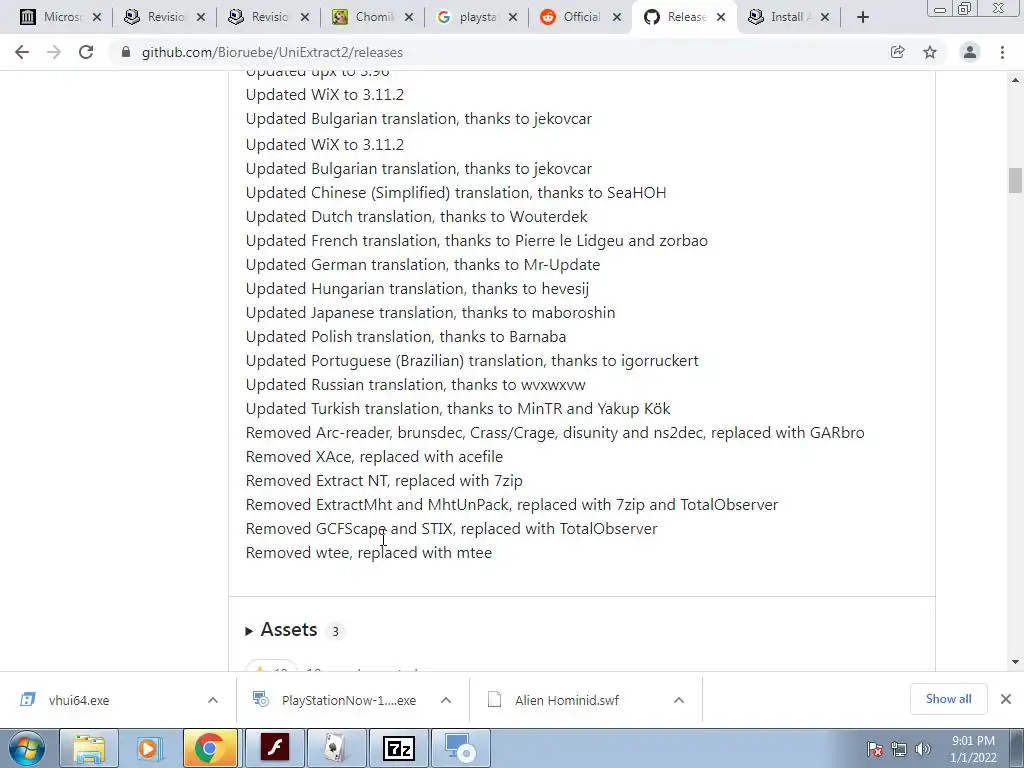Screen dimensions: 1024x768
Task: Open volume speaker tray icon
Action: [x=923, y=749]
